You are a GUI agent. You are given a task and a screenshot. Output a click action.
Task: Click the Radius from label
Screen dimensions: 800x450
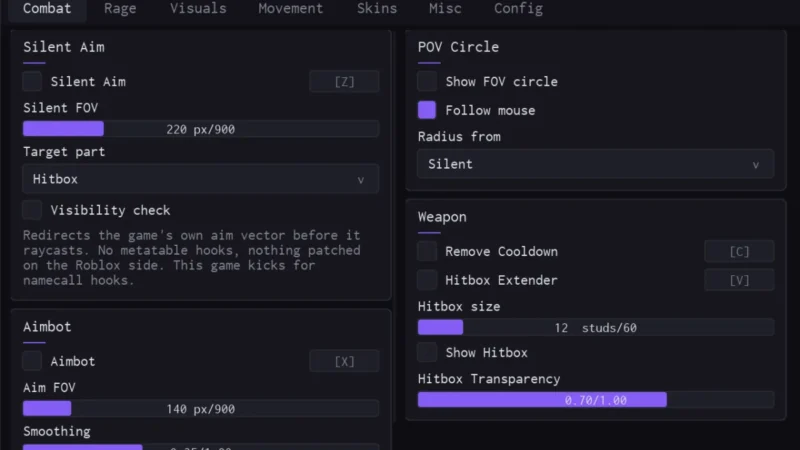(x=459, y=137)
